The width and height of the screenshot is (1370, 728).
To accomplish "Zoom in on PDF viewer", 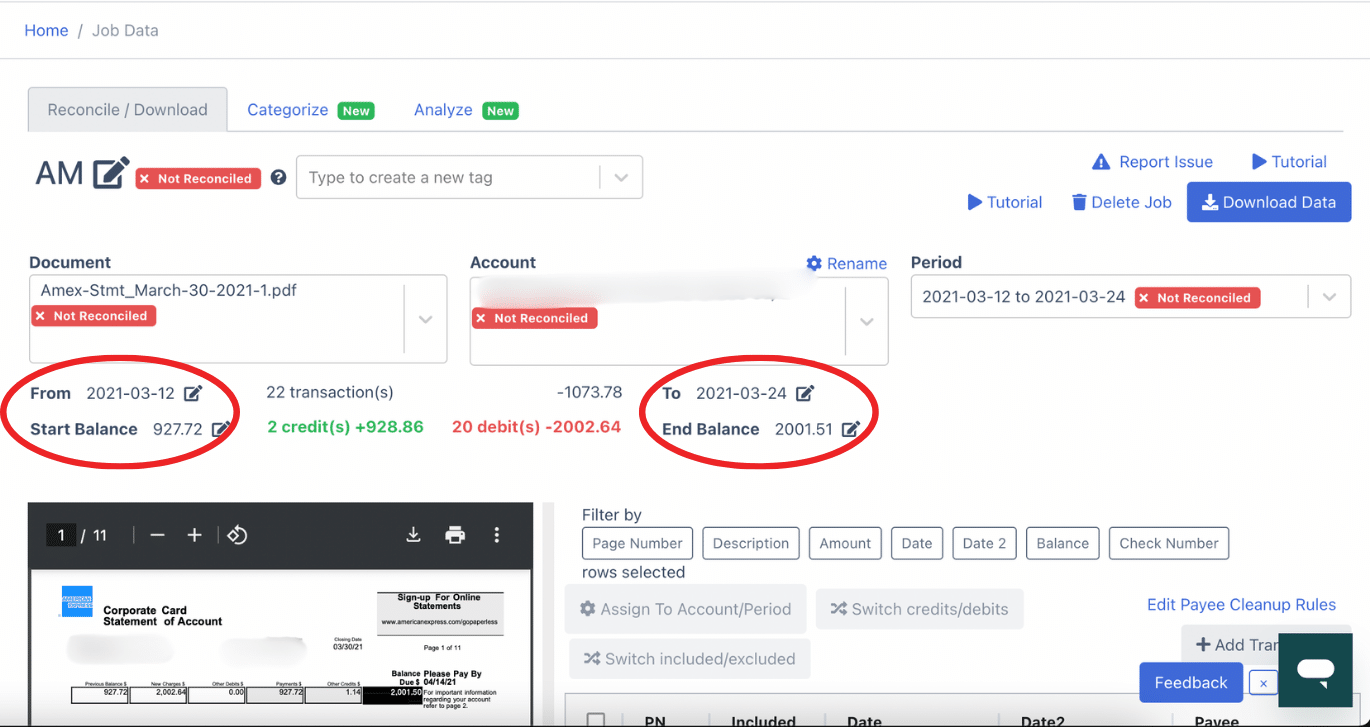I will pos(194,535).
